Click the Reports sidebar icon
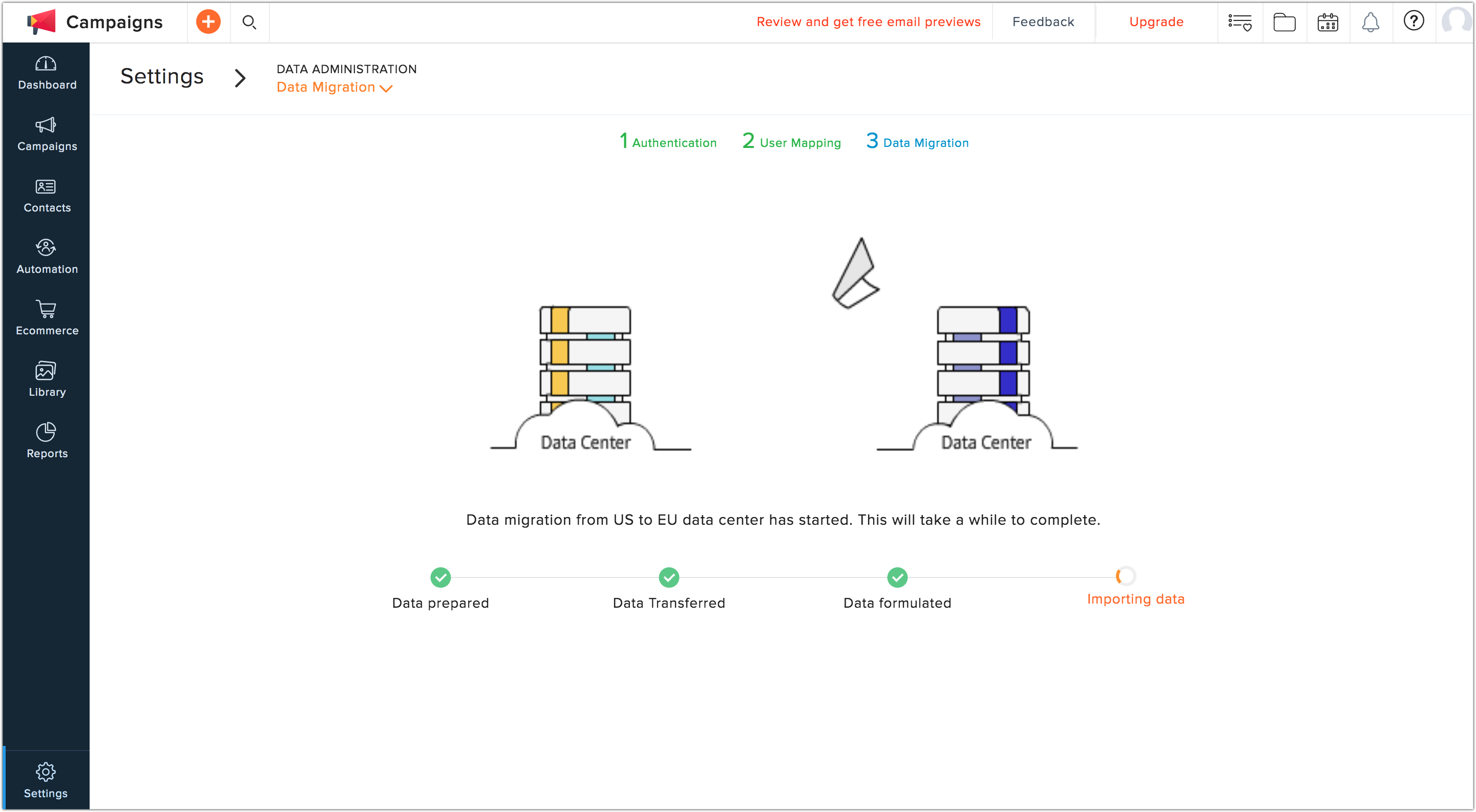The width and height of the screenshot is (1476, 812). [47, 441]
